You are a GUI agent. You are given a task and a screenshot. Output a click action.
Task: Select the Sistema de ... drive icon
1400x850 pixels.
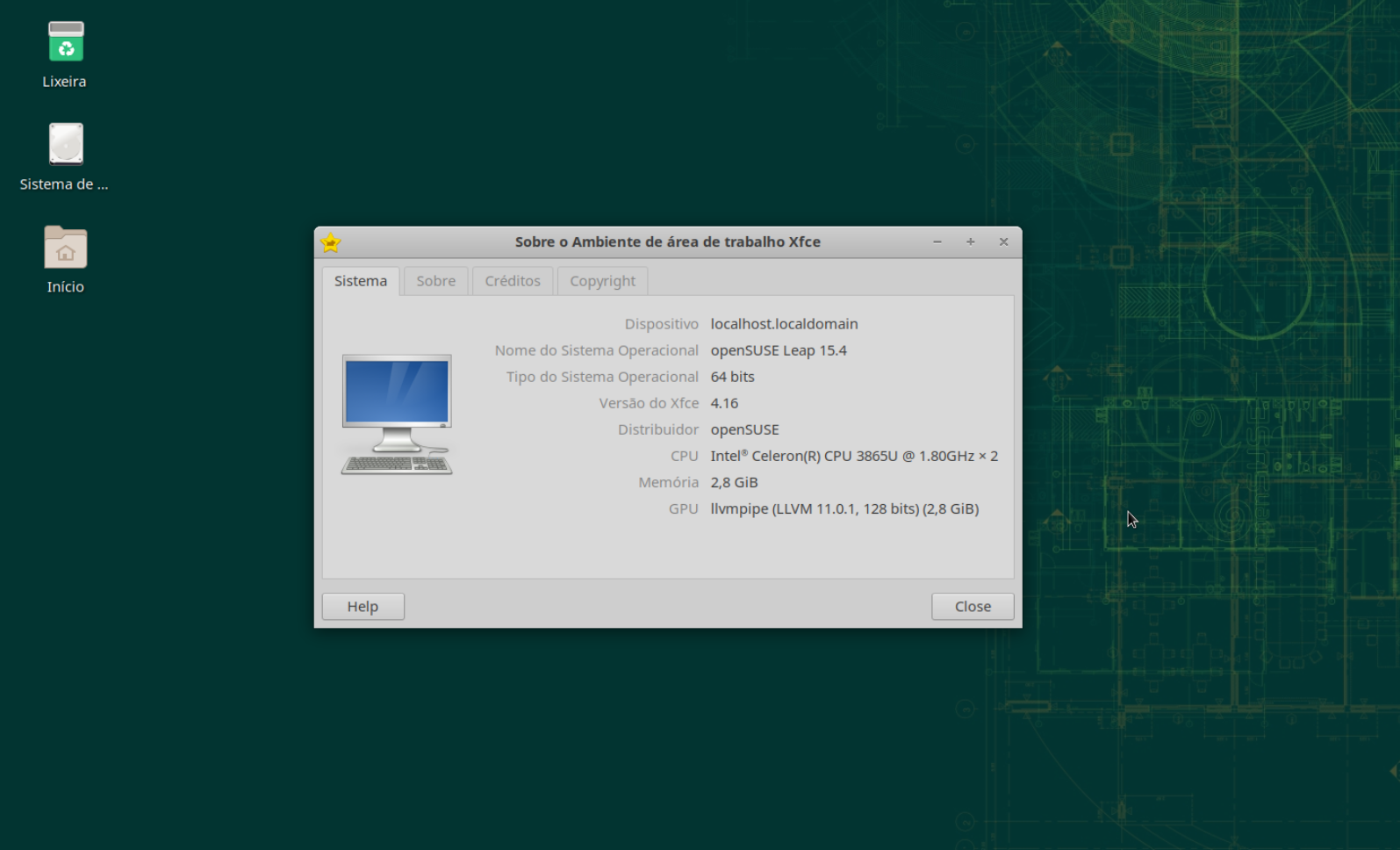tap(66, 144)
